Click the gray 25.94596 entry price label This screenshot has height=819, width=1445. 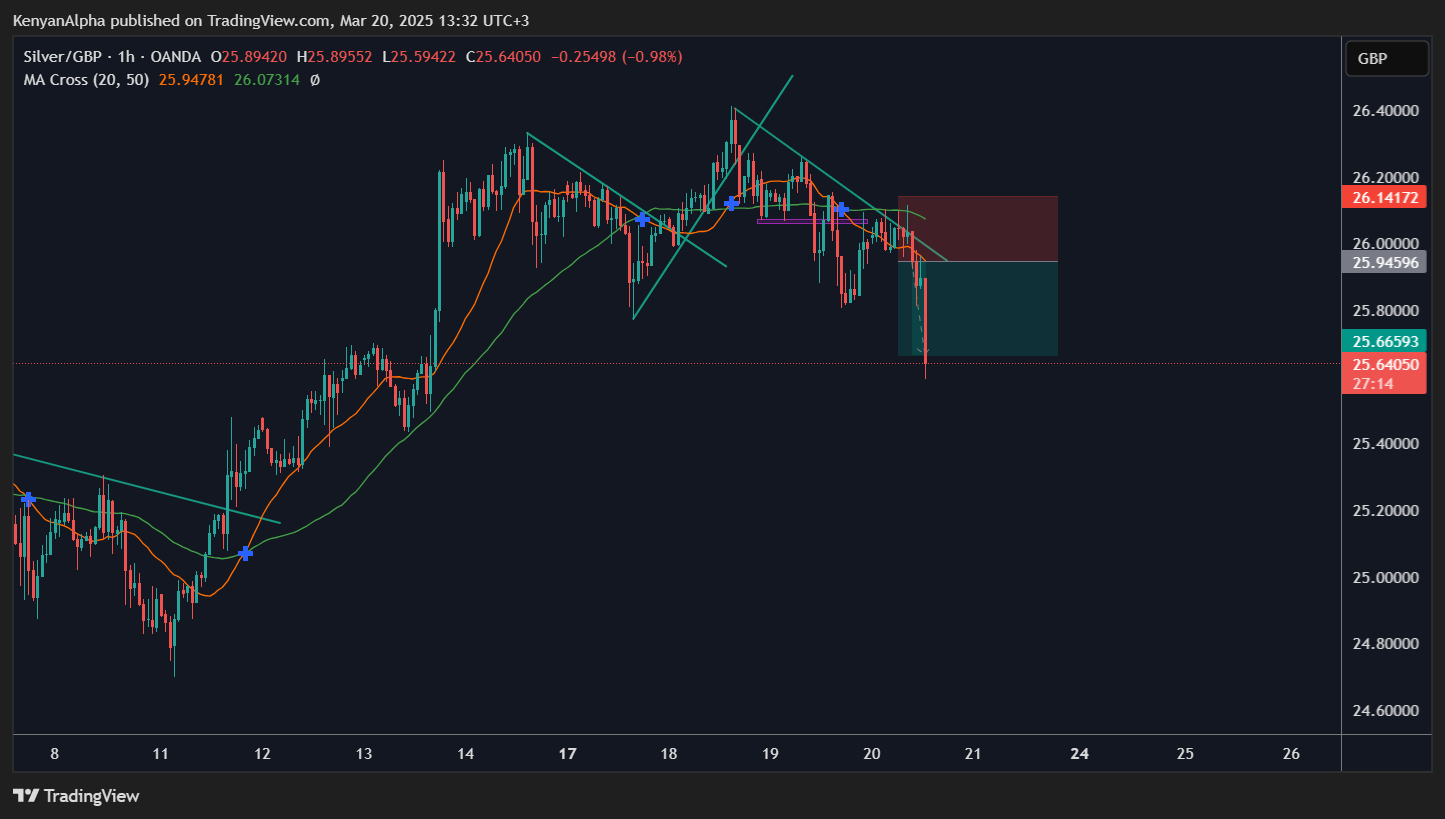click(x=1384, y=263)
